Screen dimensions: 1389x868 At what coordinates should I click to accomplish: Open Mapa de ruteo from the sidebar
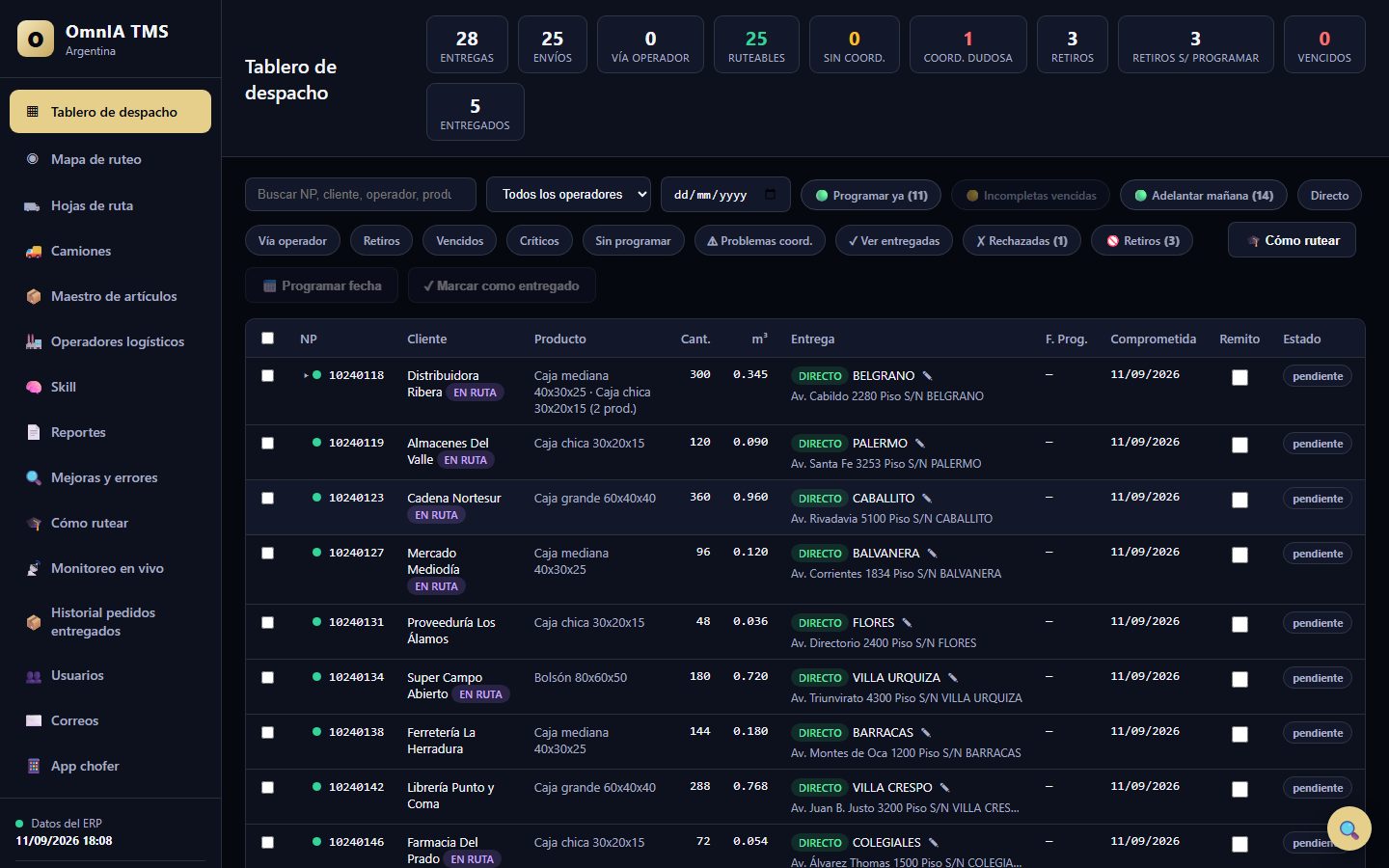[110, 159]
